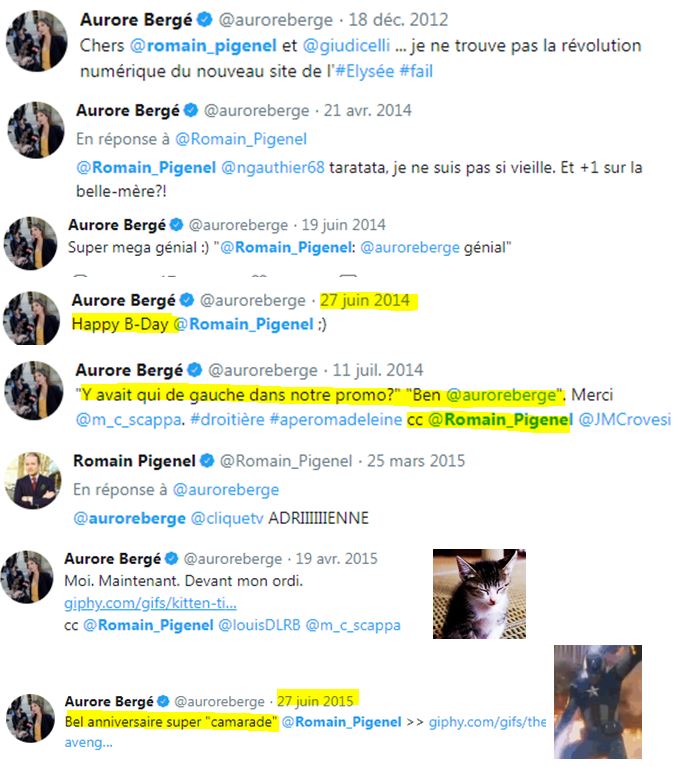Click the avatar on the 27 juin 2015 tweet
Screen dimensions: 678x767
point(30,718)
